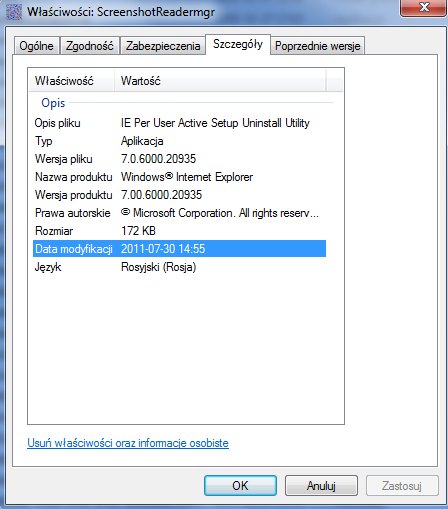Open the Zgodność tab
This screenshot has width=448, height=509.
point(89,46)
